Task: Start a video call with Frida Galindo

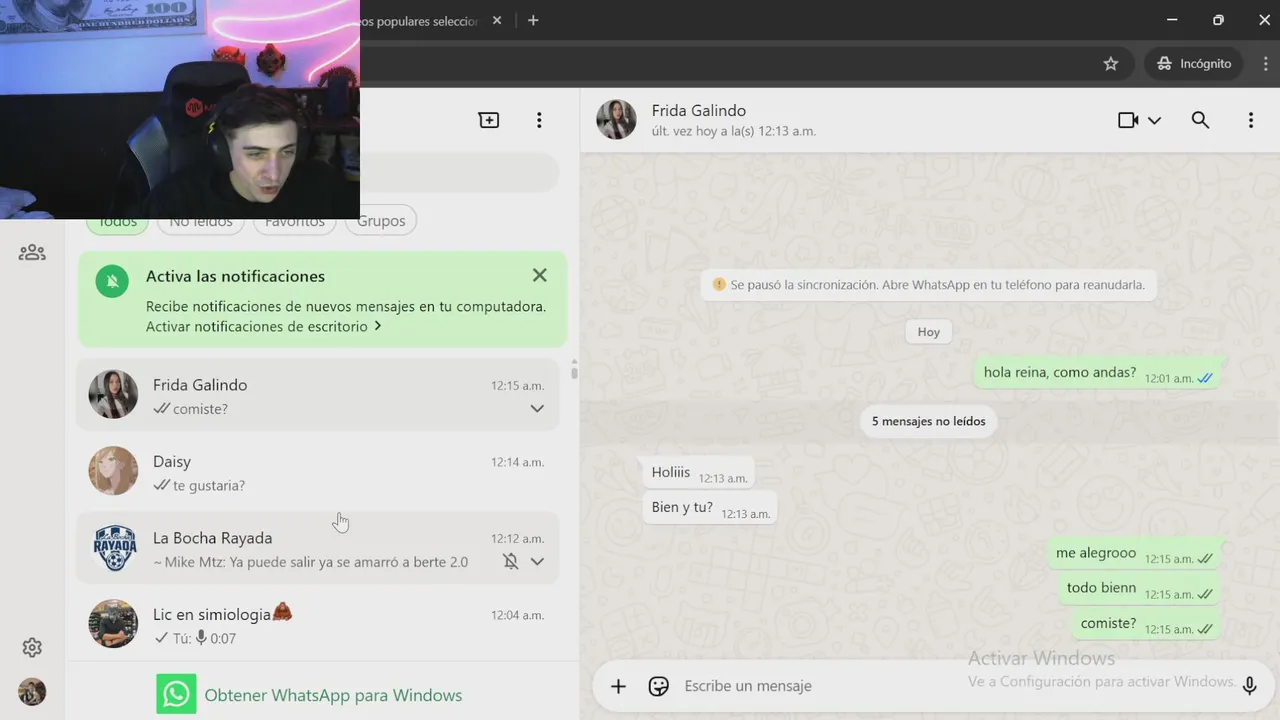Action: (1128, 120)
